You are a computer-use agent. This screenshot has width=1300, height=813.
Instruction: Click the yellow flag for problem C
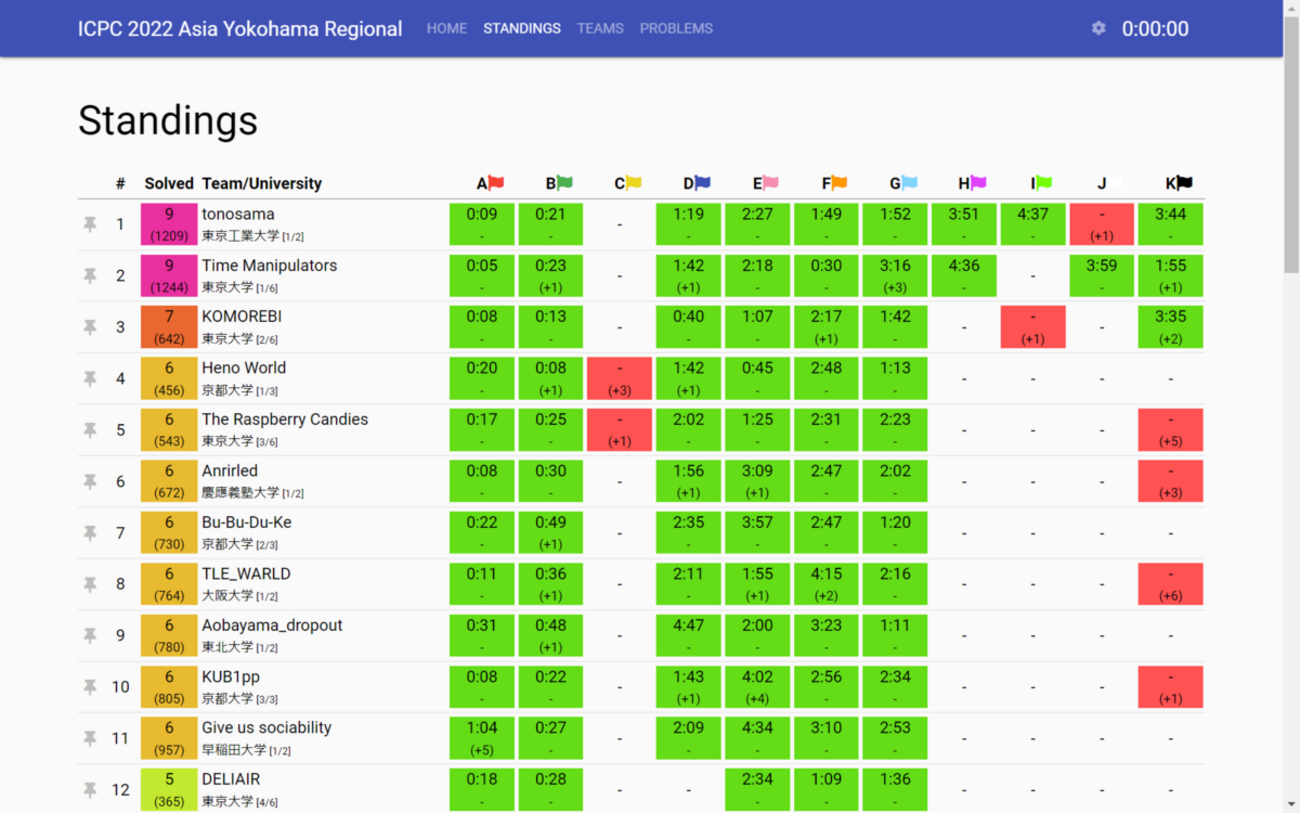point(633,183)
